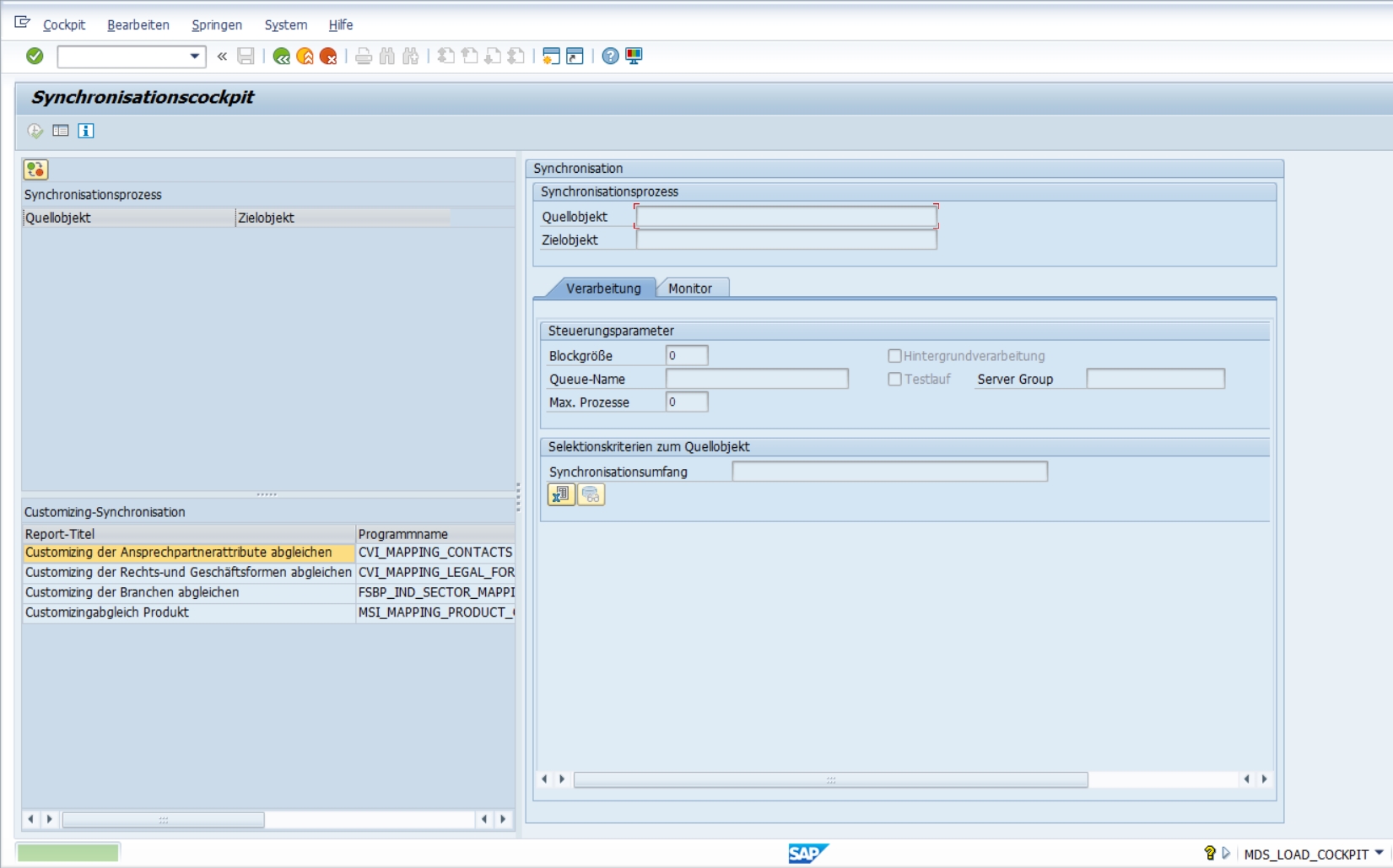Click the green Back arrow icon

coord(282,57)
